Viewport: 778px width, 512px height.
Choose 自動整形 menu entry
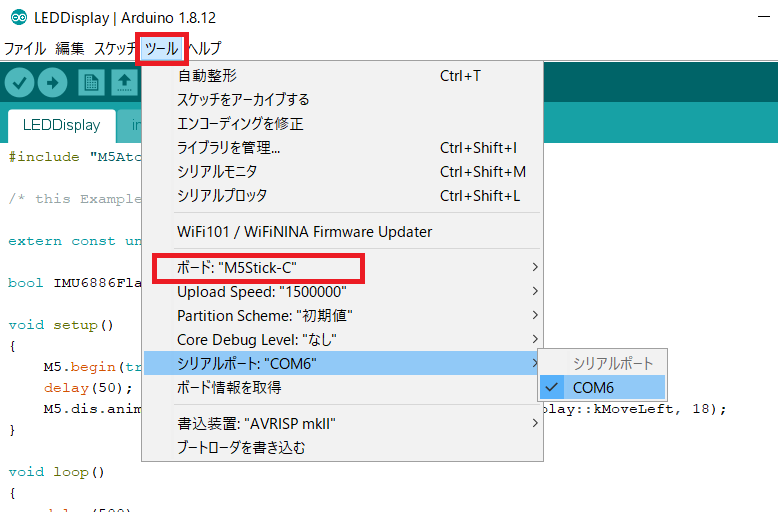[342, 75]
